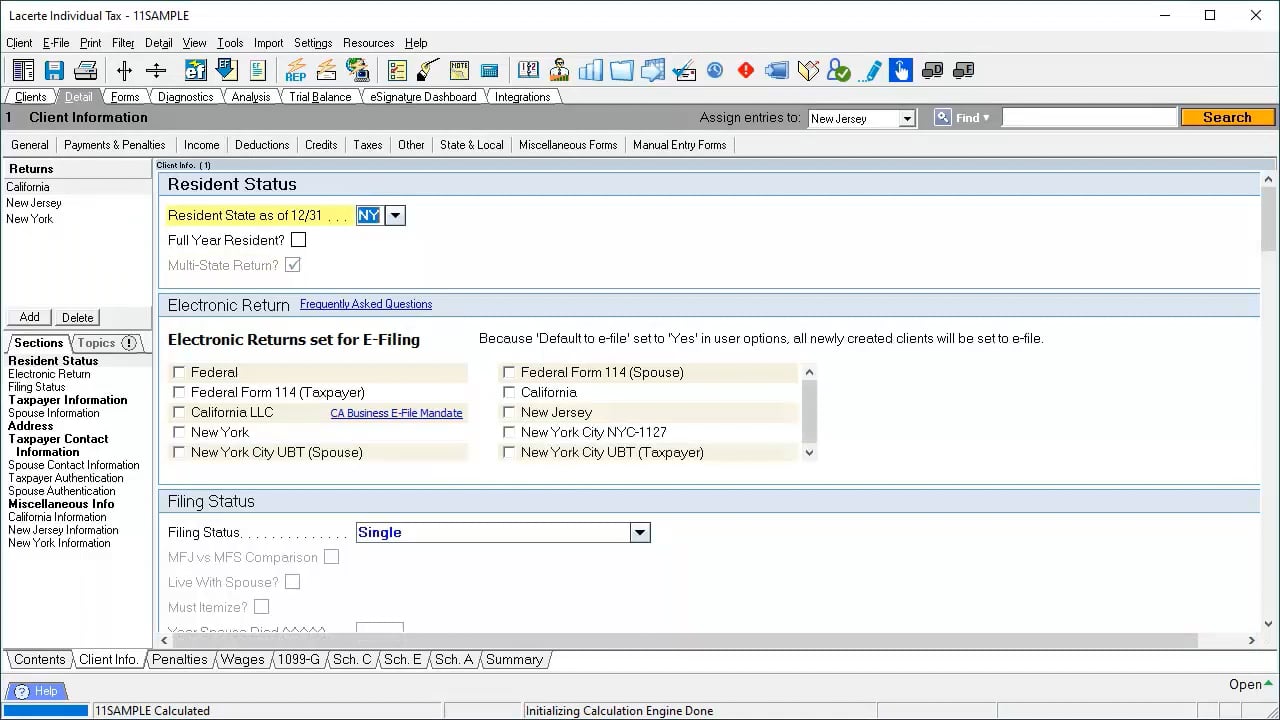The height and width of the screenshot is (720, 1280).
Task: Click the open book 1-2 icon
Action: pos(528,70)
